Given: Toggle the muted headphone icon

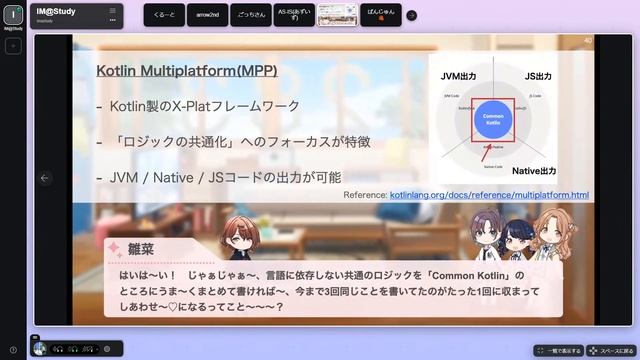Looking at the screenshot, I should [x=87, y=349].
